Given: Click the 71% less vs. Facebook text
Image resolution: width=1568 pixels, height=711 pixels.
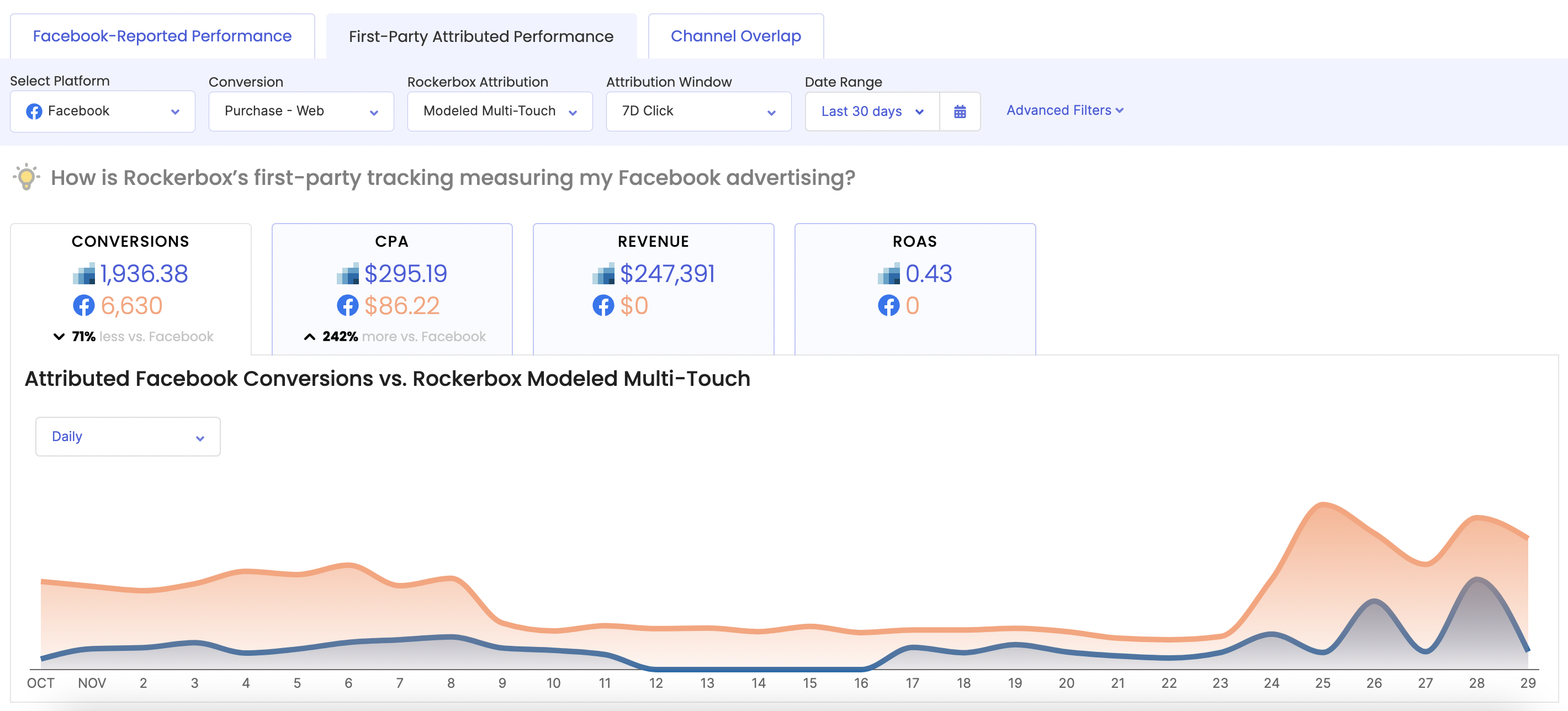Looking at the screenshot, I should click(x=142, y=337).
